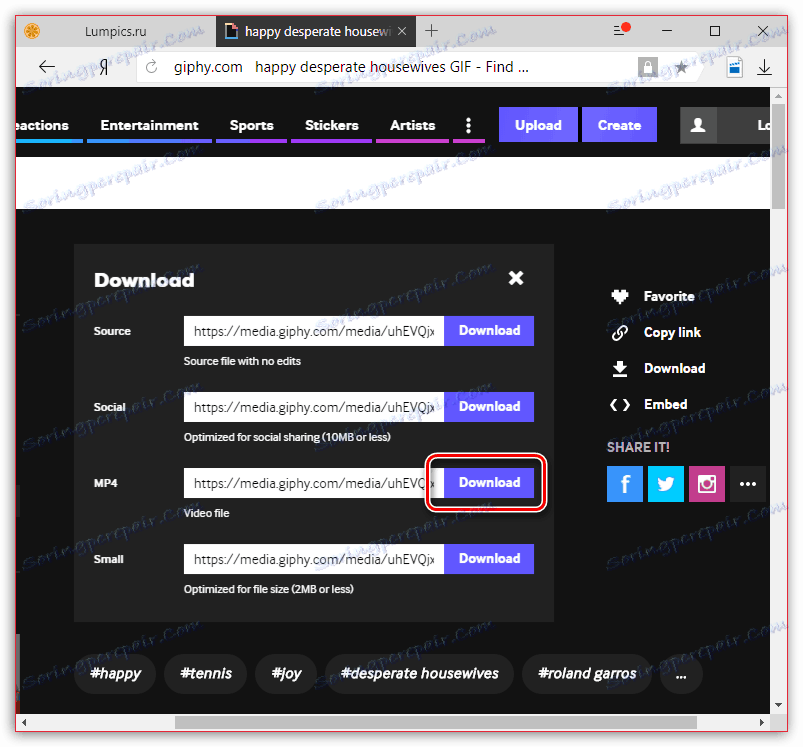Open the Stickers category
The image size is (803, 747).
[331, 125]
